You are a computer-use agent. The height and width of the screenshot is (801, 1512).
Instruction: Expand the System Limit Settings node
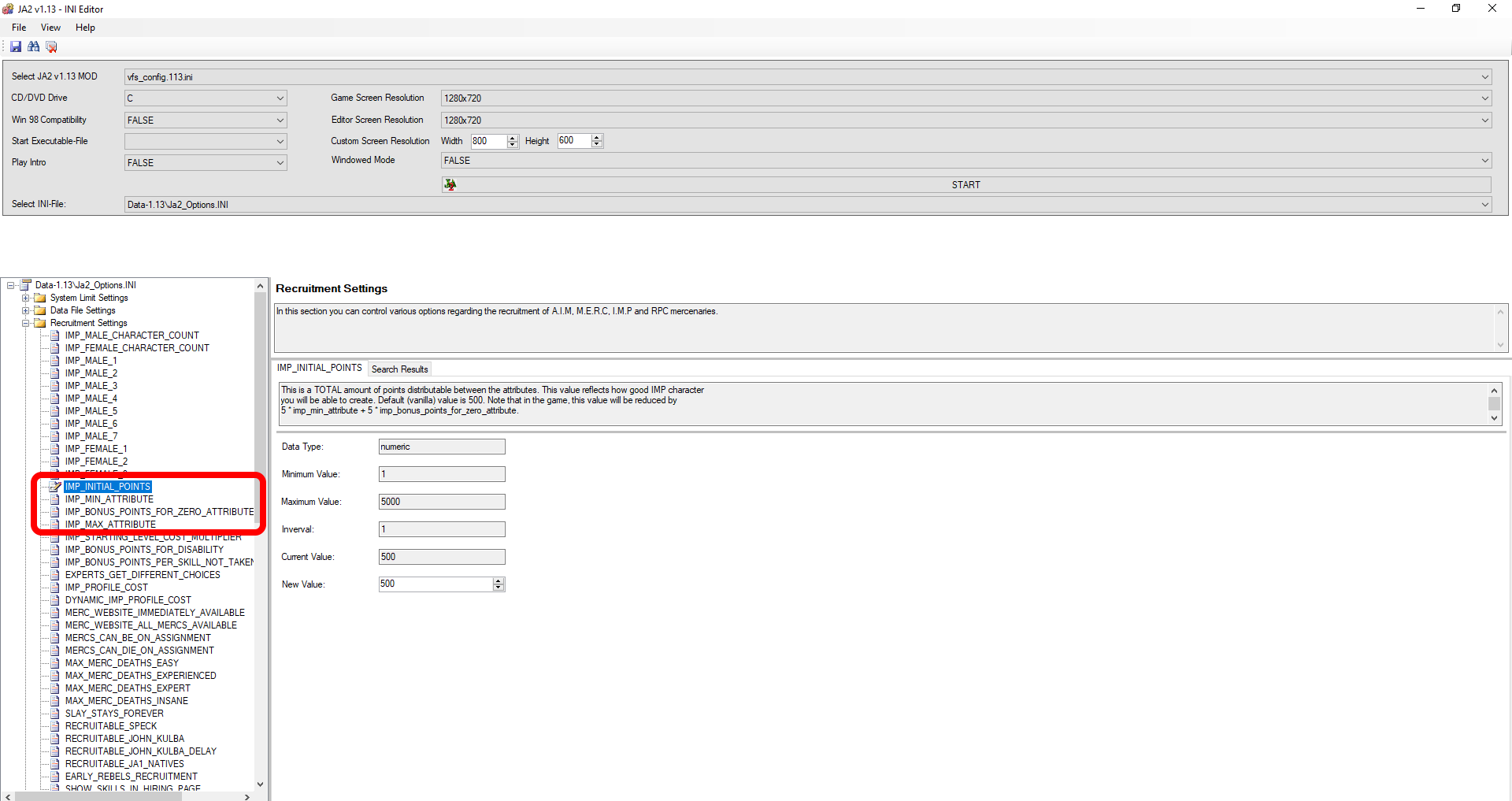[x=26, y=298]
